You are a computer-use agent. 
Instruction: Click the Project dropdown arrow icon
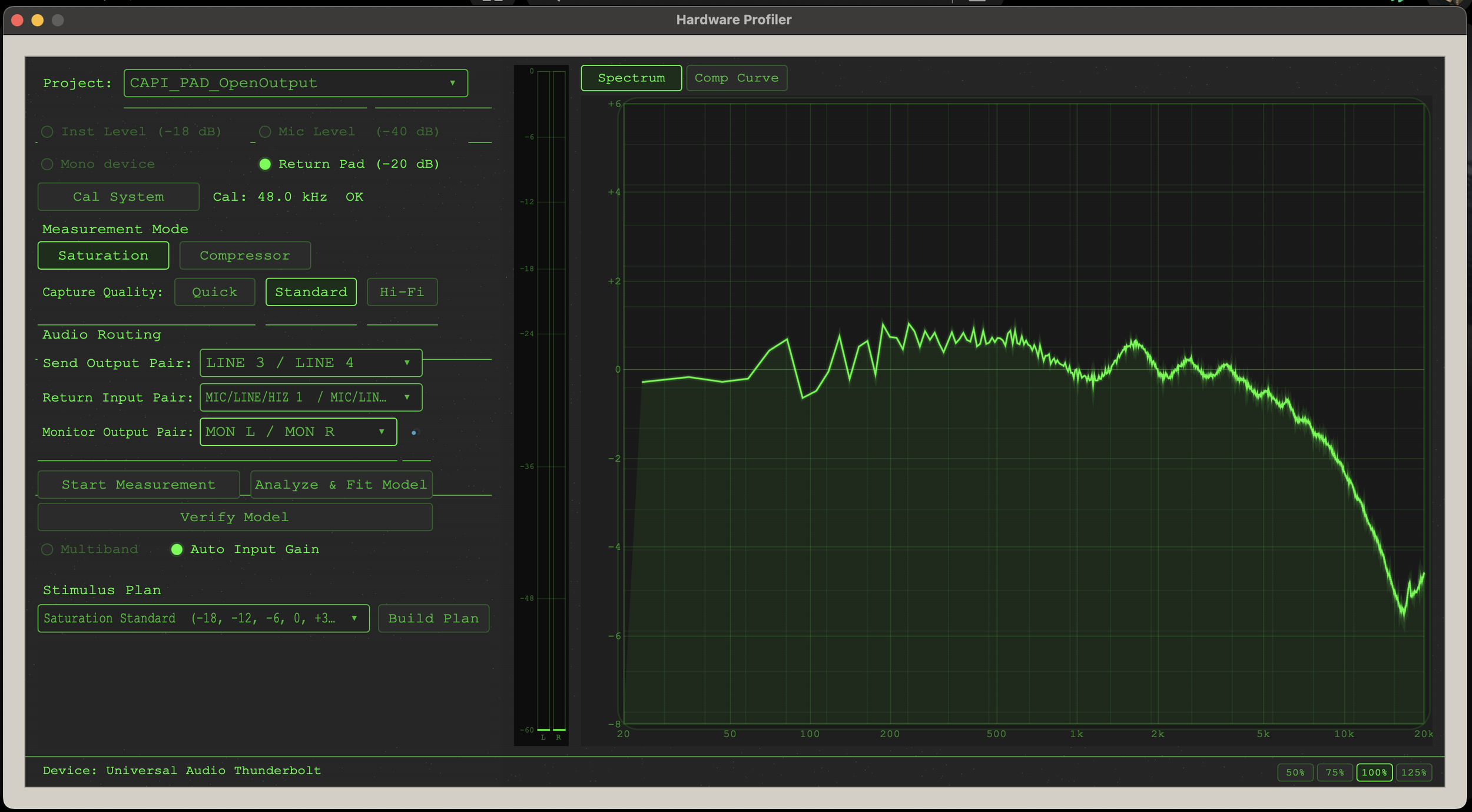[x=453, y=83]
